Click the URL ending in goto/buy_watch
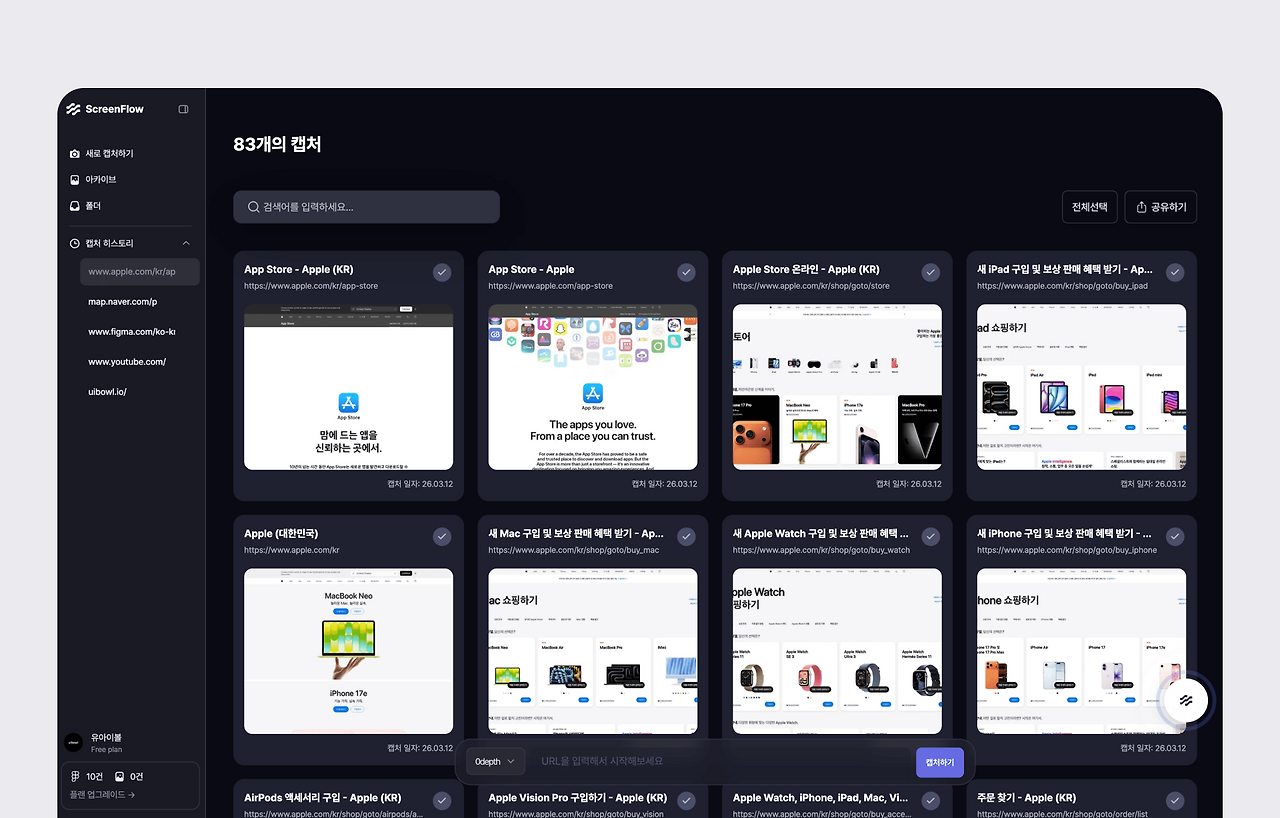This screenshot has width=1280, height=818. coord(821,550)
